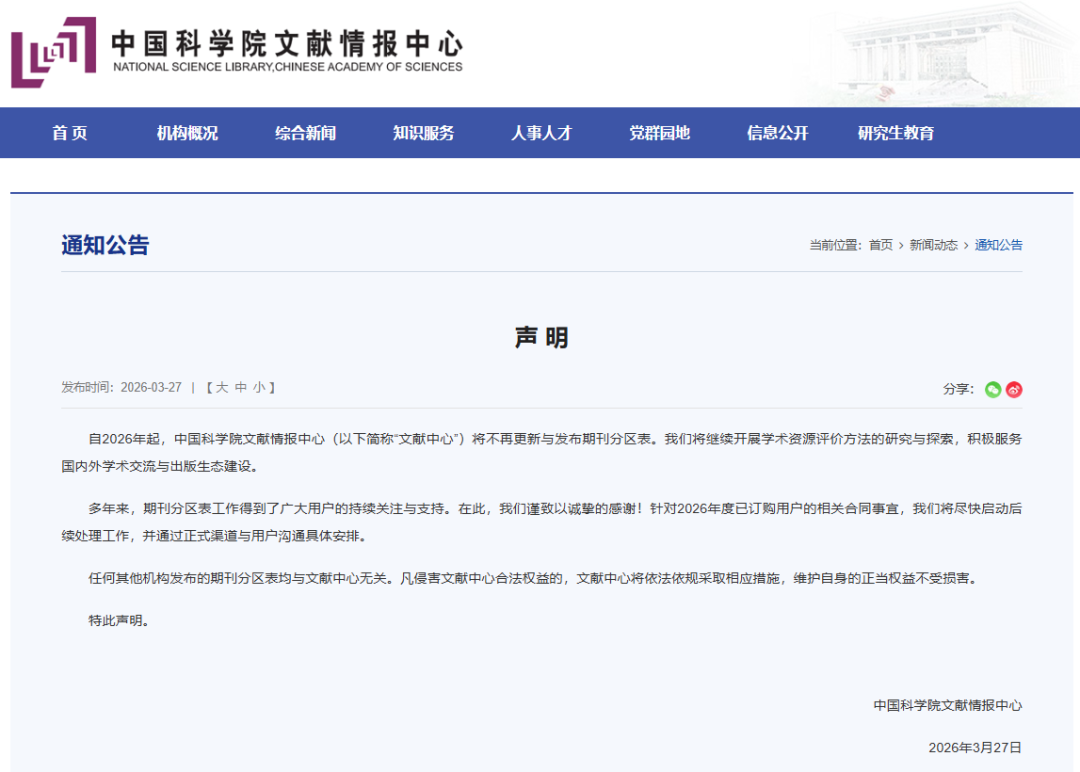Click 首页 in the breadcrumb trail
Viewport: 1080px width, 772px height.
881,245
